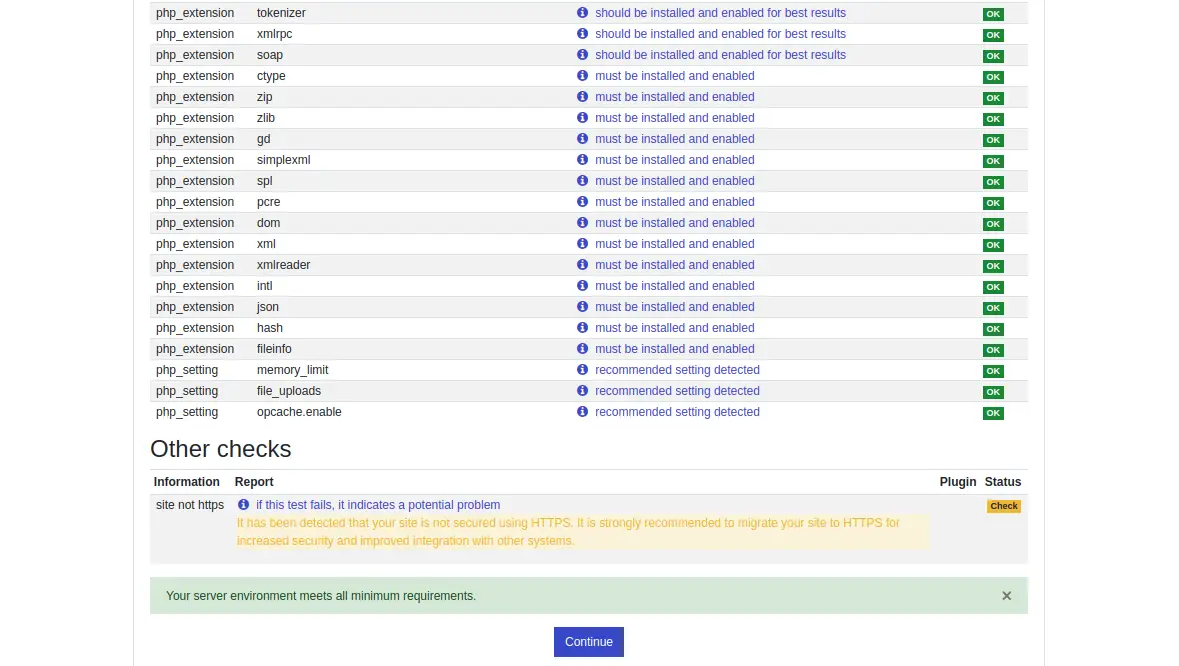Click the info icon in hash row
Image resolution: width=1179 pixels, height=666 pixels.
tap(582, 328)
